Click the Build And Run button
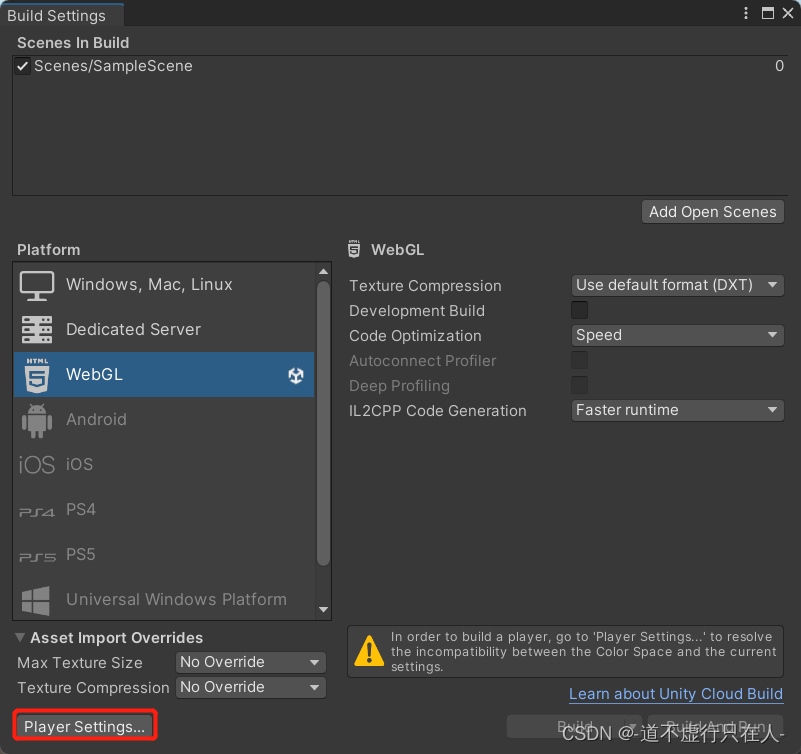Screen dimensions: 801x754 point(716,726)
